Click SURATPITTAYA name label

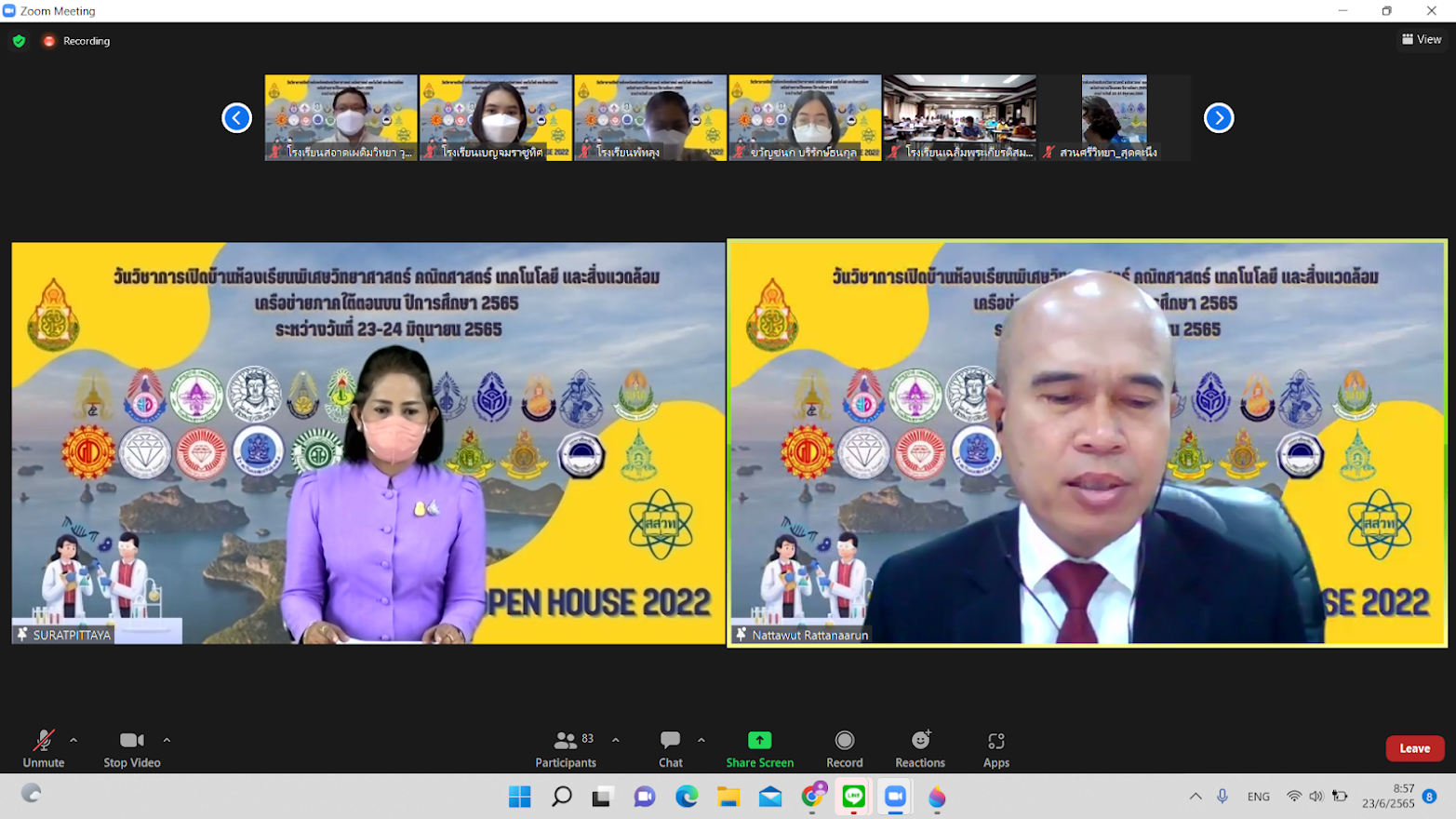click(72, 635)
